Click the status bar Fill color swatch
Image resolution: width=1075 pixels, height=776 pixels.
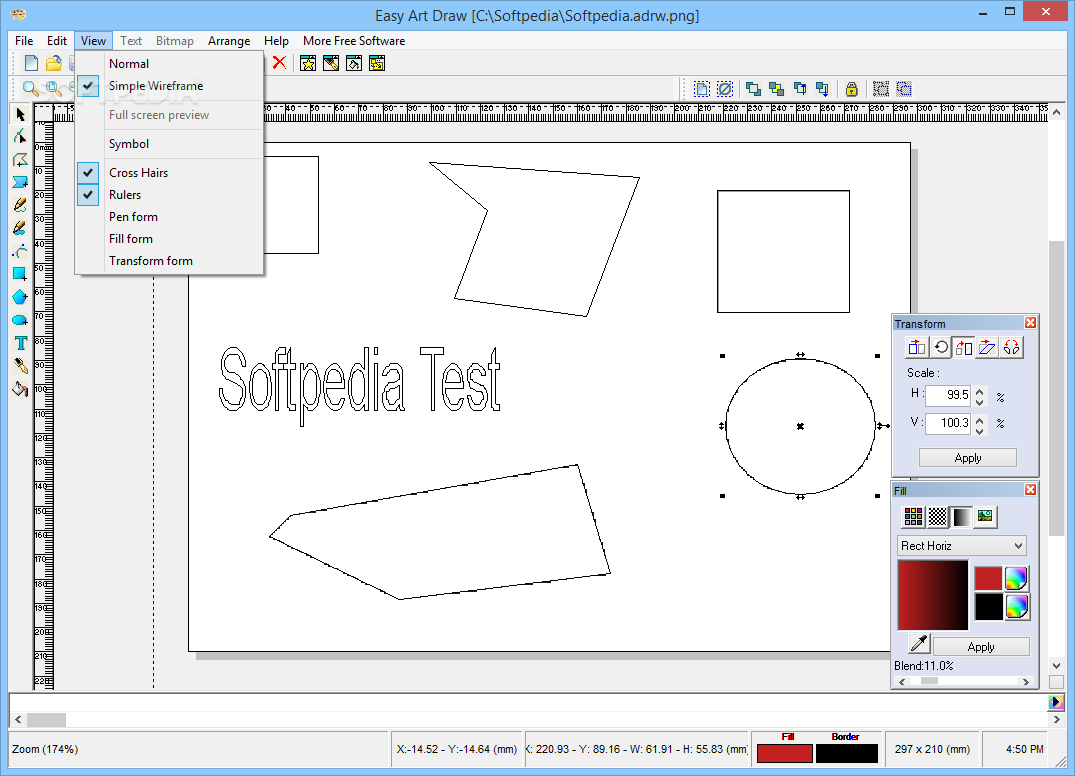(x=785, y=753)
